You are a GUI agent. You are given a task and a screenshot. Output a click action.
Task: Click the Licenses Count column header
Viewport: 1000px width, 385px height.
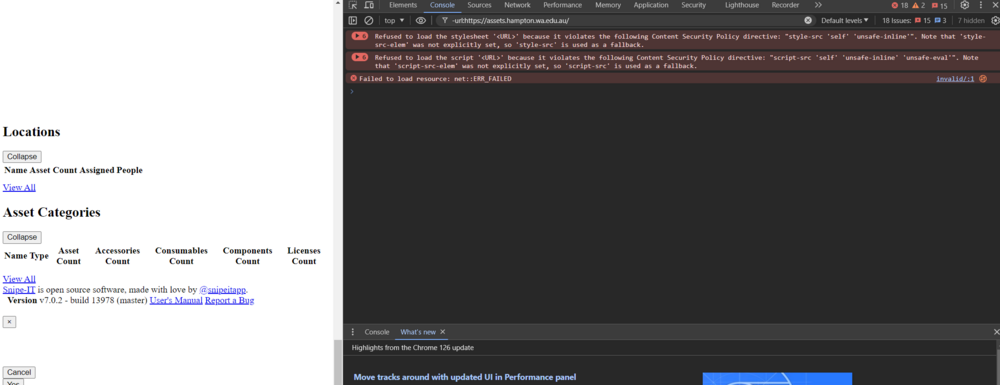tap(304, 256)
